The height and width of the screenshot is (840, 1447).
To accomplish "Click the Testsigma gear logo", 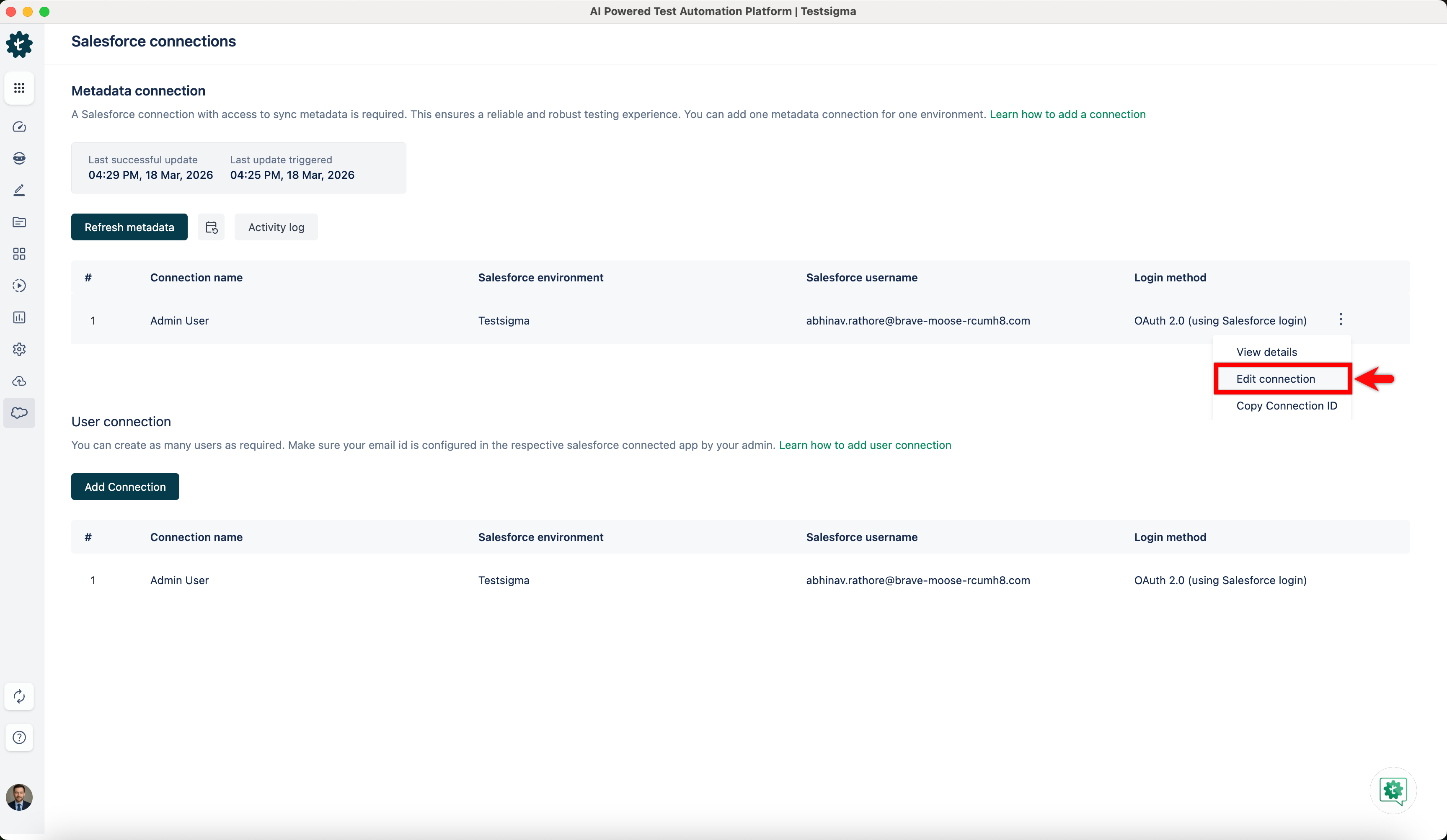I will pyautogui.click(x=19, y=44).
